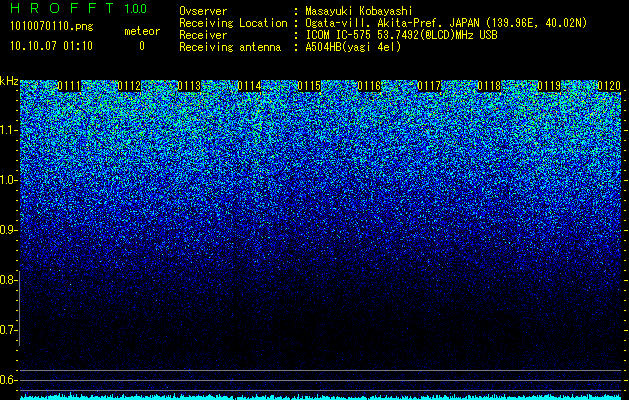Click the 0112 time marker

129,86
